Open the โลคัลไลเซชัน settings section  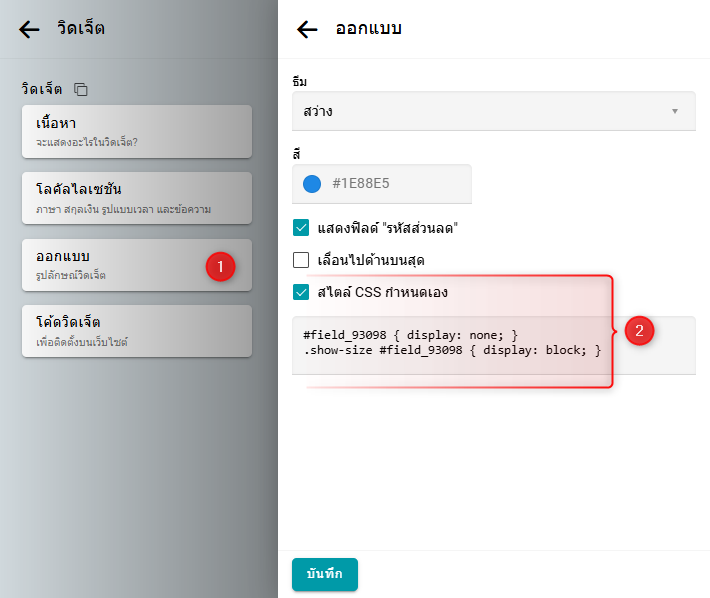136,198
